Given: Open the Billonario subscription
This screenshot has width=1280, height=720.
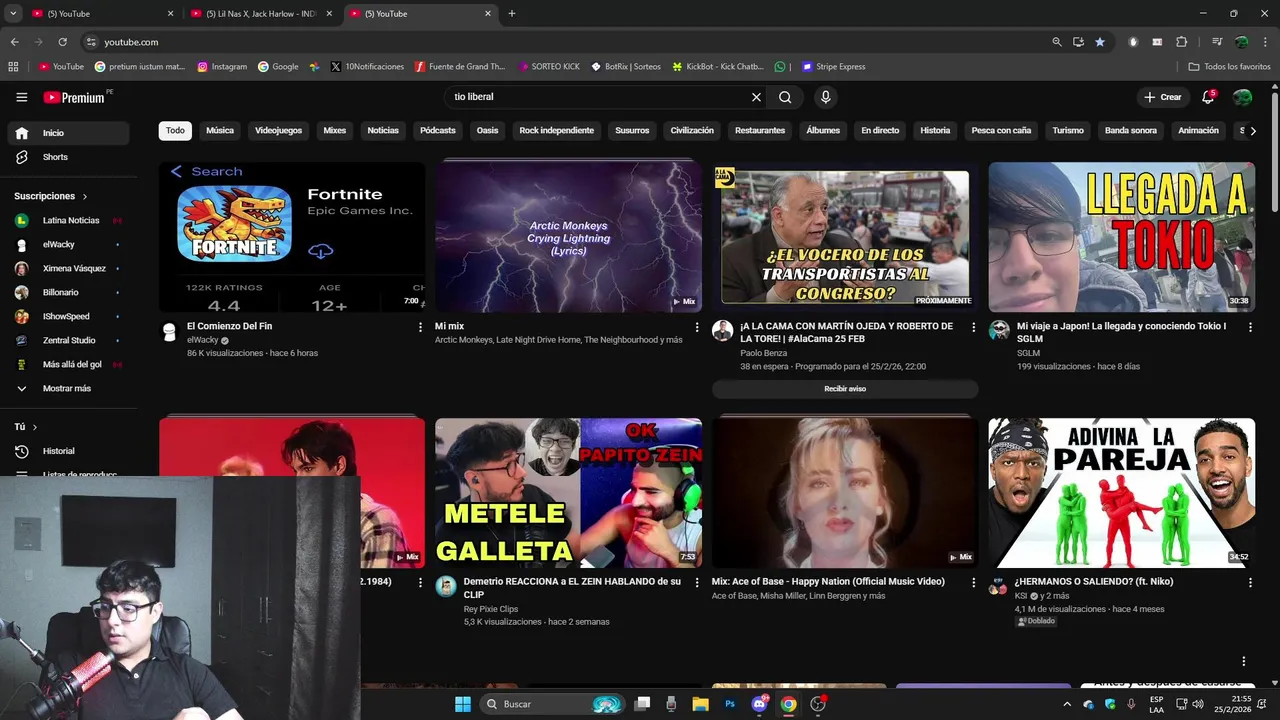Looking at the screenshot, I should click(x=69, y=292).
